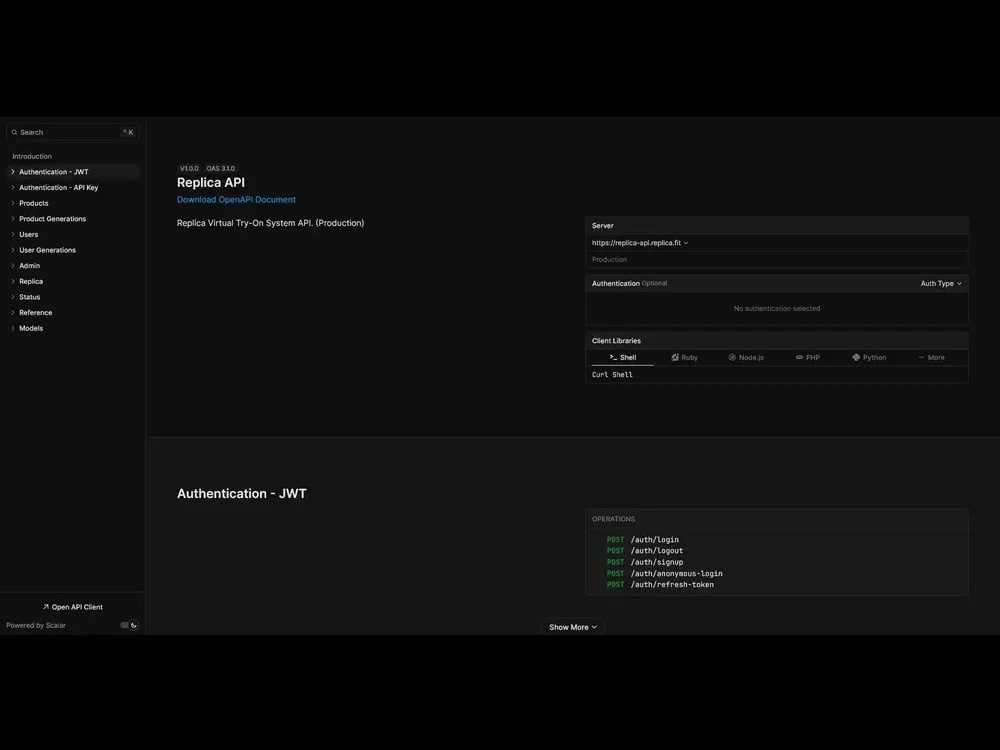Click the Node.js icon
The width and height of the screenshot is (1000, 750).
pyautogui.click(x=732, y=358)
